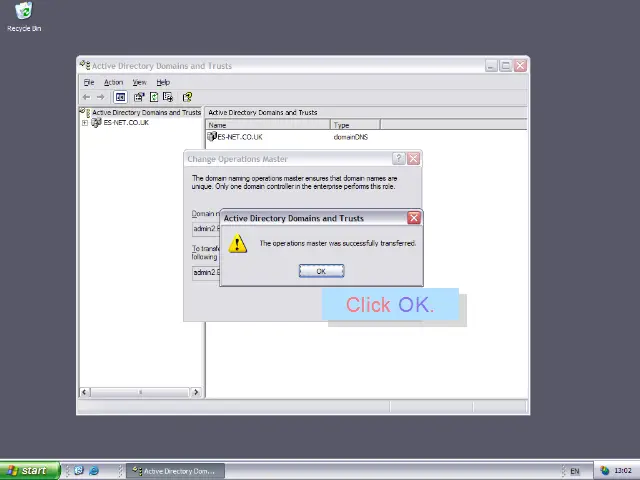This screenshot has height=480, width=640.
Task: Close the Active Directory Domains and Trusts message box
Action: 413,218
